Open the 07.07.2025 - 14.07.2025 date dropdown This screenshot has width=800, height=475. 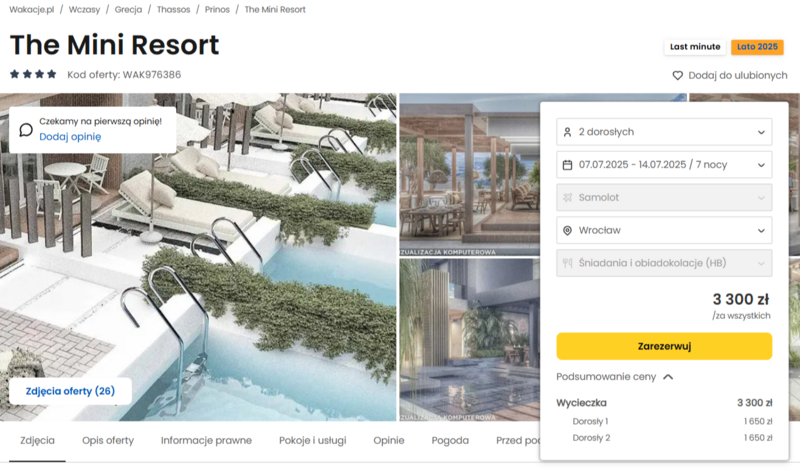point(664,165)
